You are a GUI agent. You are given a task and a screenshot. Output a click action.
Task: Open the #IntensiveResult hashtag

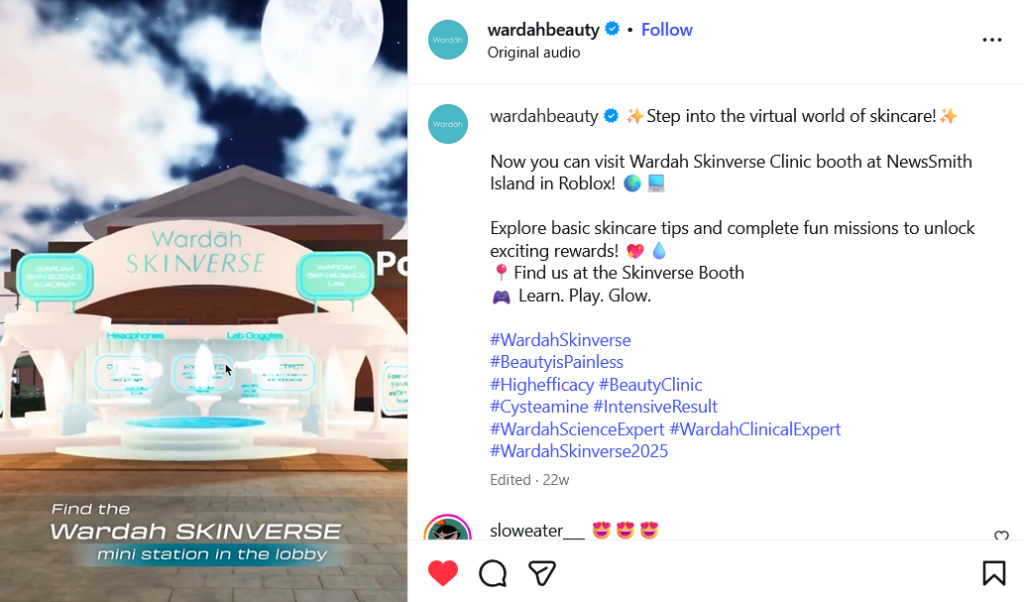click(x=655, y=407)
